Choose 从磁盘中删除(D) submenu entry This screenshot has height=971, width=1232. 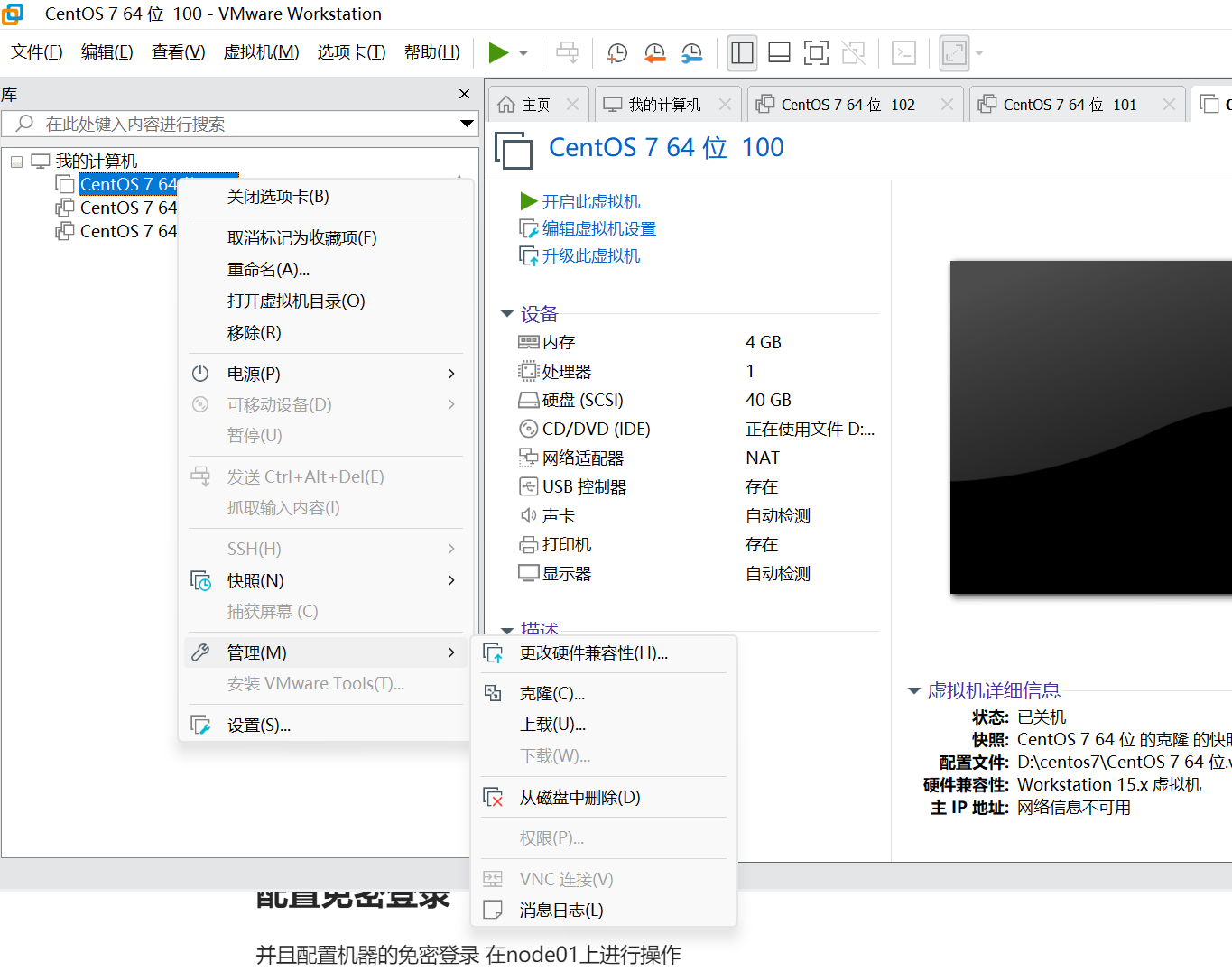(604, 798)
